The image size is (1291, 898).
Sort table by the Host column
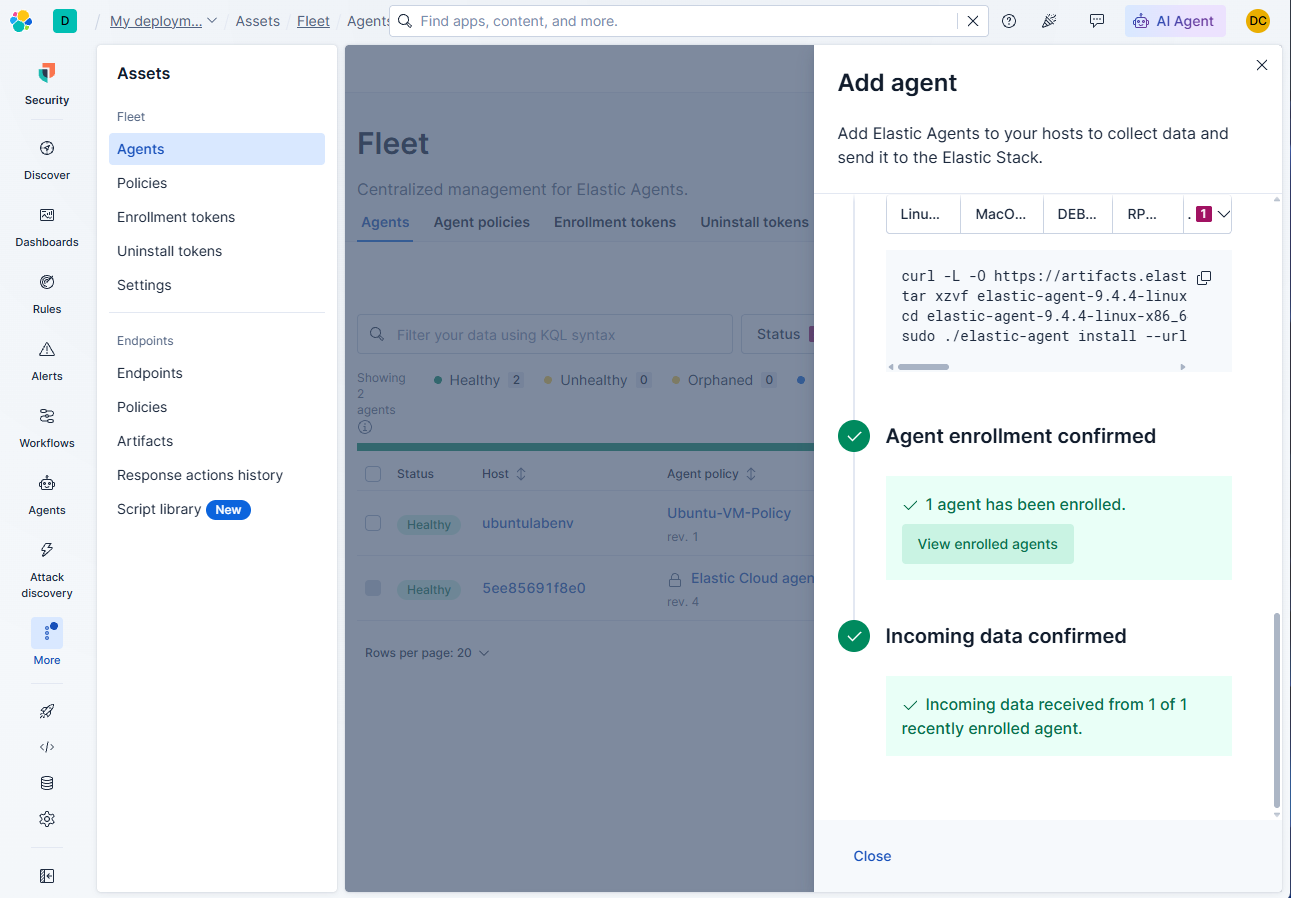coord(504,474)
